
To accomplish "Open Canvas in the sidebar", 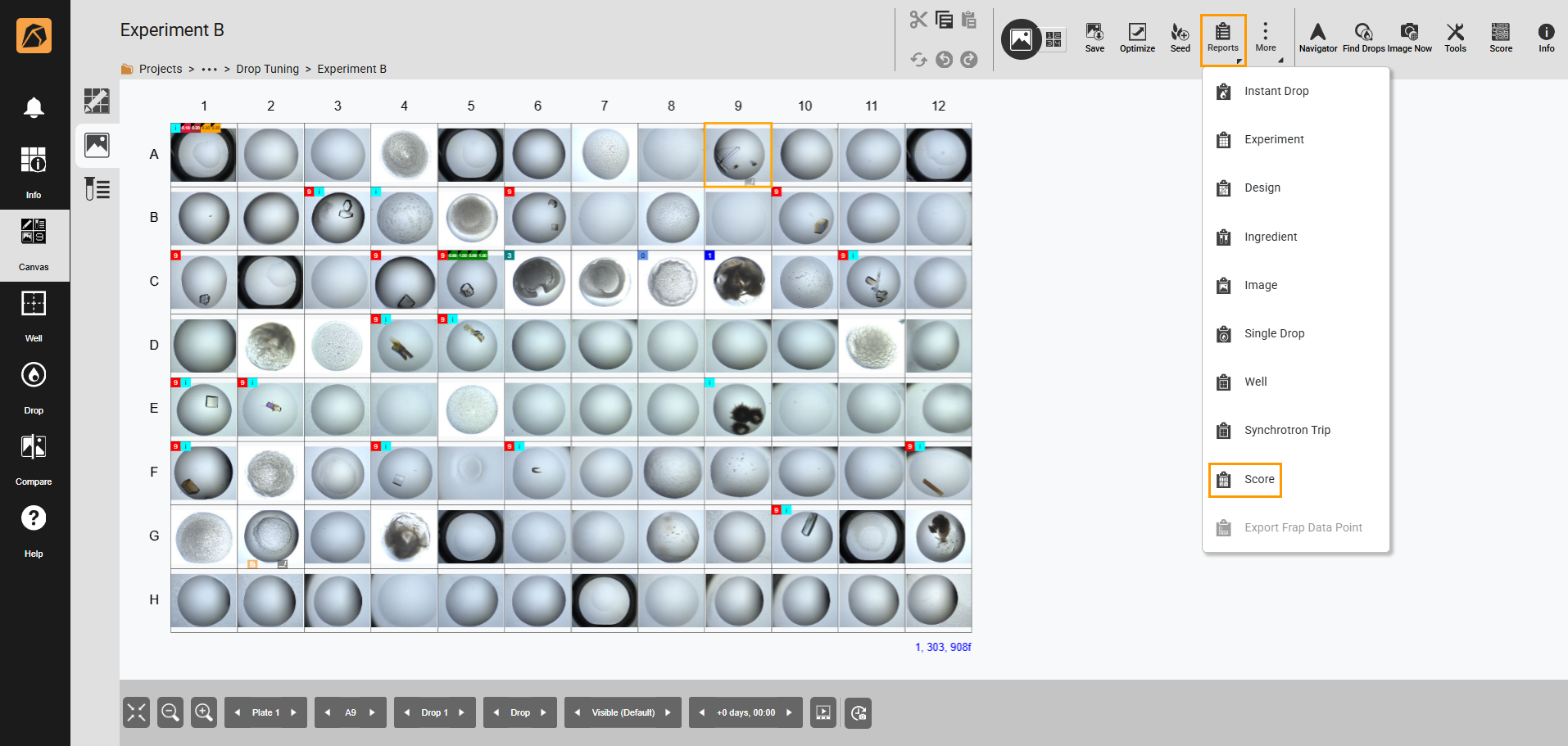I will (34, 245).
